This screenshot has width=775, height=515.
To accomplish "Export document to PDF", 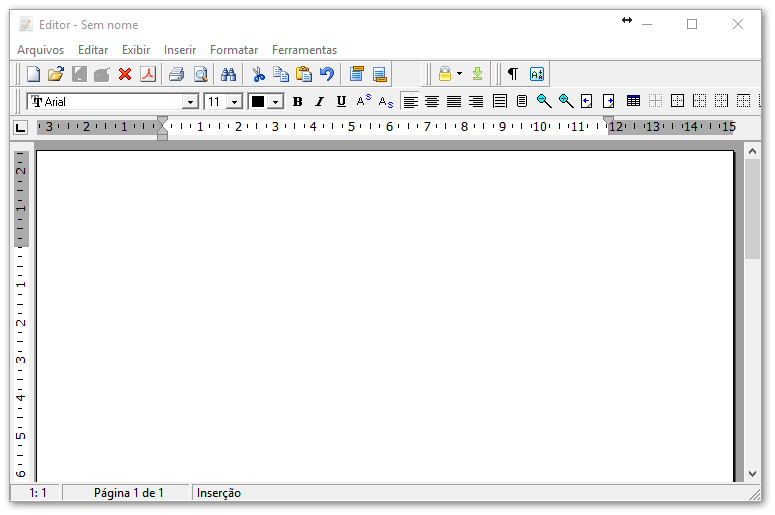I will [148, 74].
